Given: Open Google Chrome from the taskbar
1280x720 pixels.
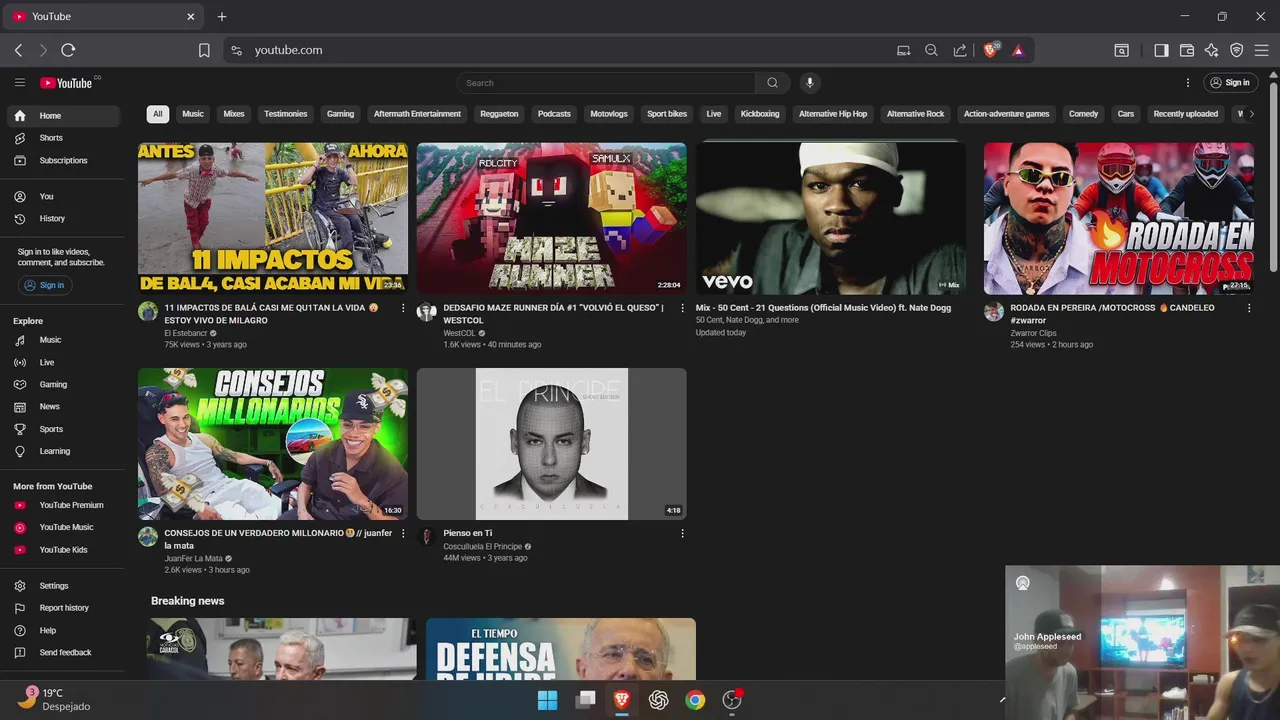Looking at the screenshot, I should [695, 700].
